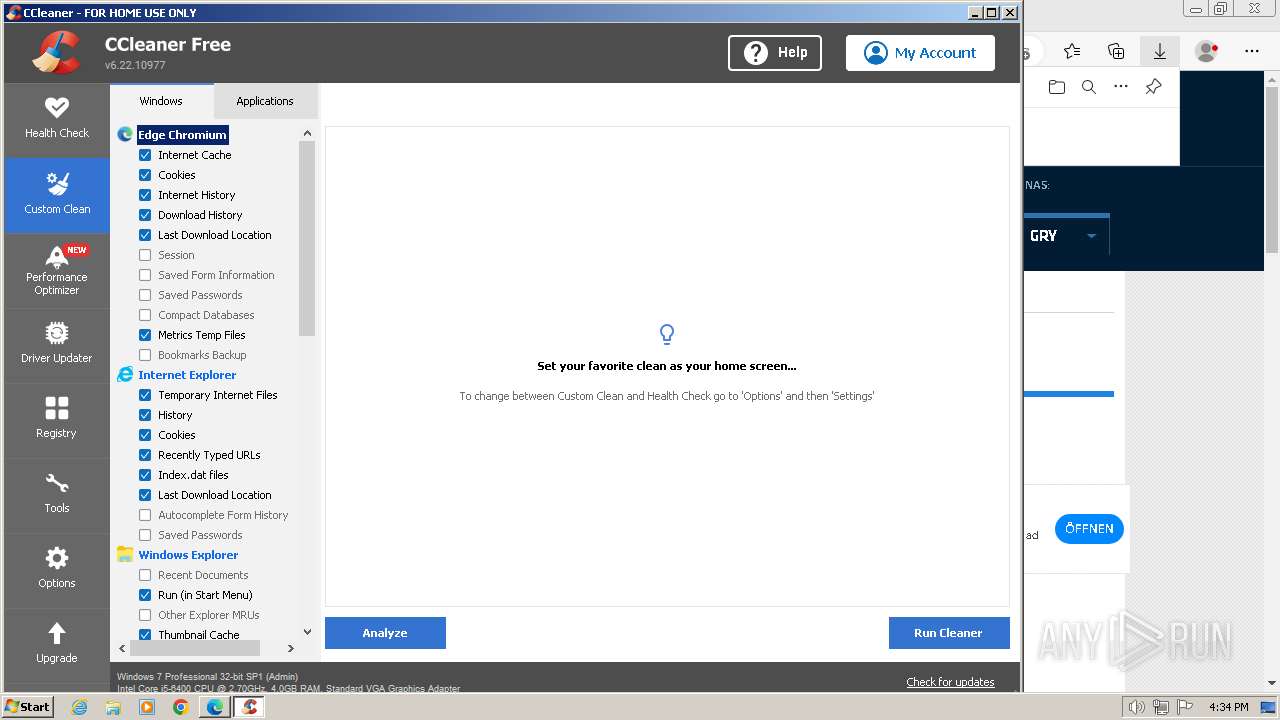Image resolution: width=1280 pixels, height=720 pixels.
Task: Open Performance Optimizer section
Action: [57, 270]
